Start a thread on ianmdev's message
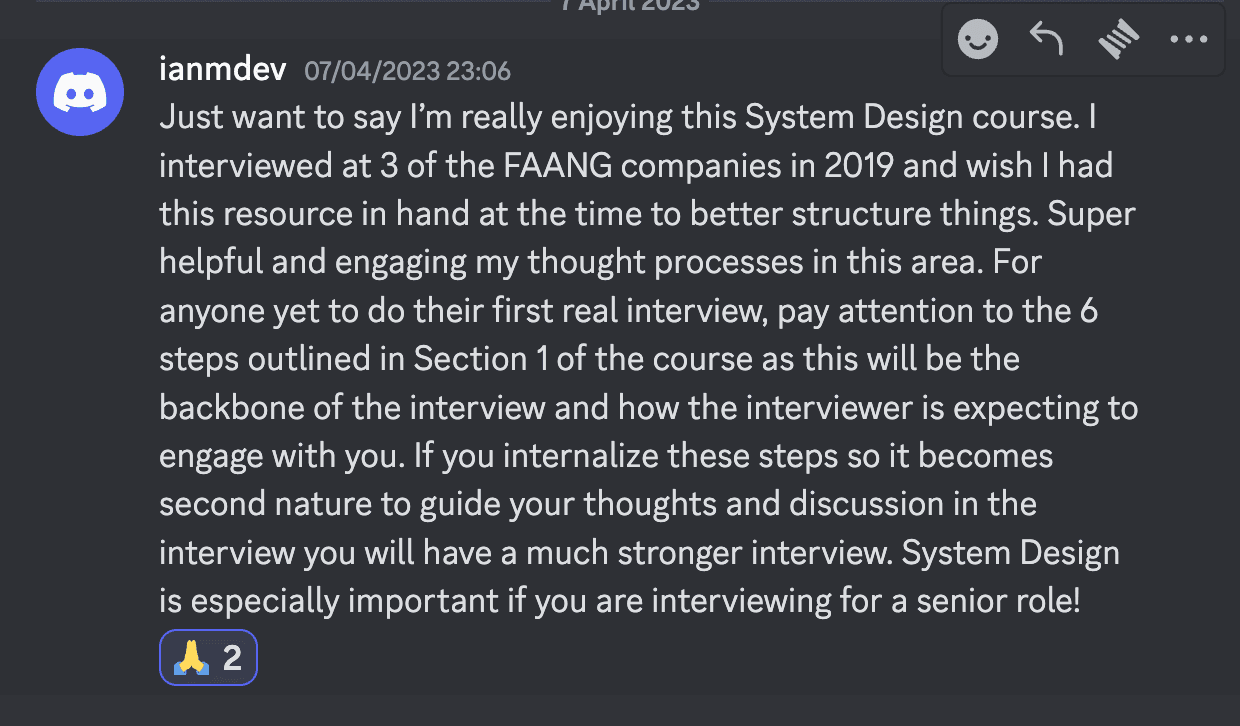The image size is (1240, 726). click(x=1117, y=39)
